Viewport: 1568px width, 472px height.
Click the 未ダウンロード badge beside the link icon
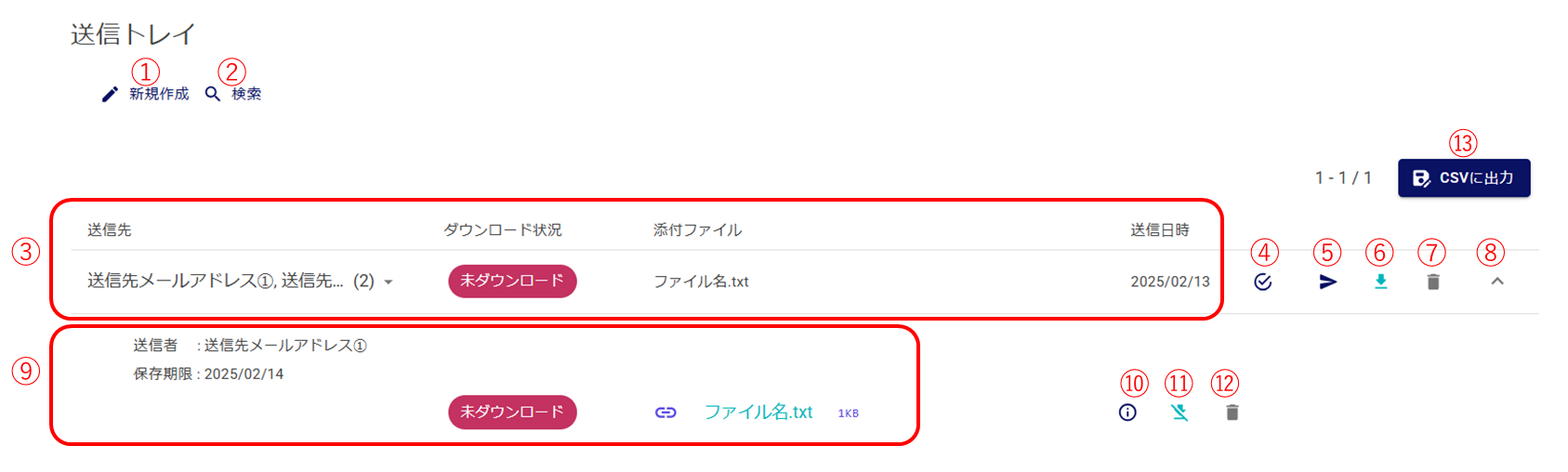(512, 412)
